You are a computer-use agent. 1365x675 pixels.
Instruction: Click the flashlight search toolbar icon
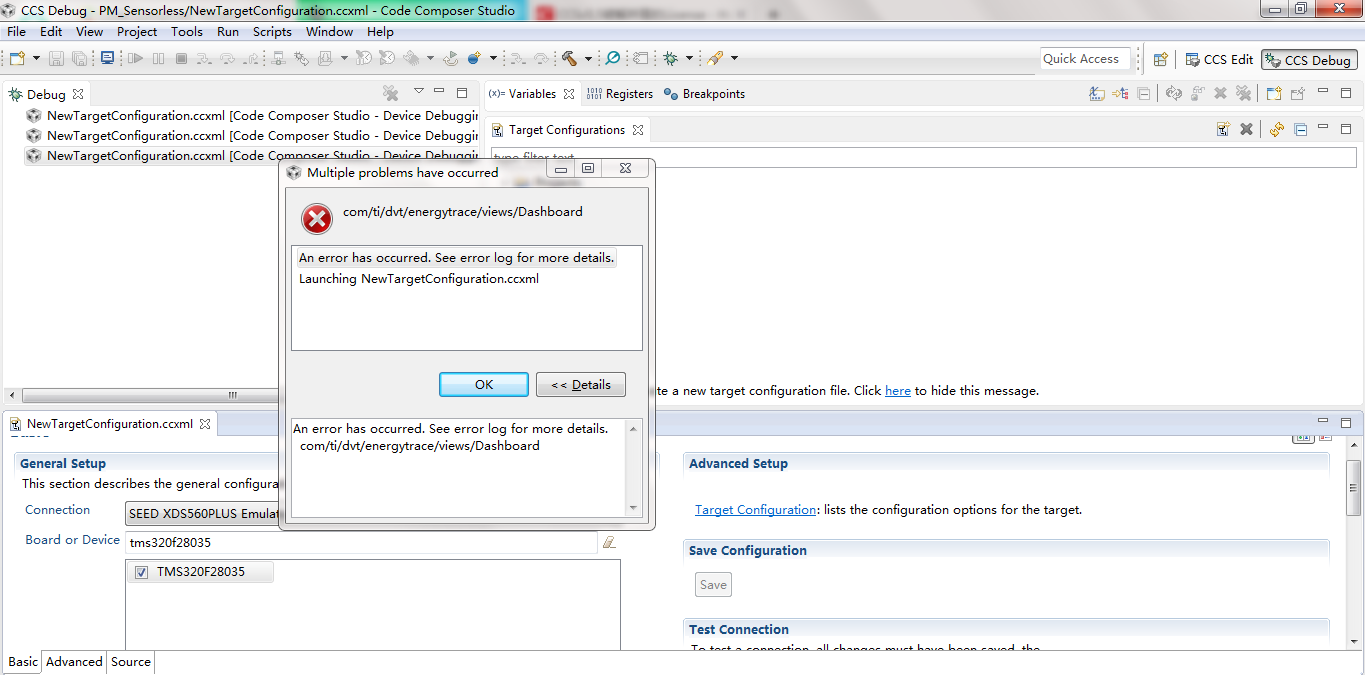coord(715,59)
